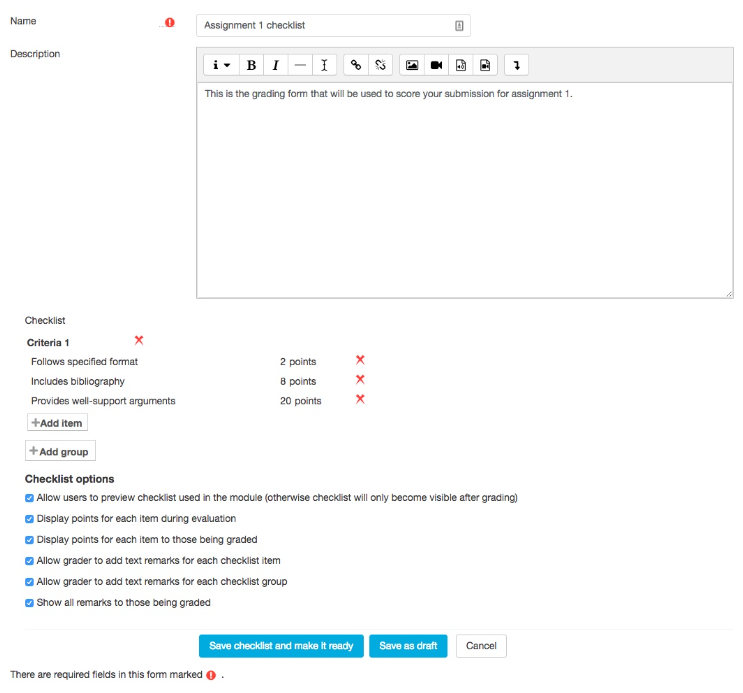
Task: Add a new item to Criteria 1
Action: coord(57,423)
